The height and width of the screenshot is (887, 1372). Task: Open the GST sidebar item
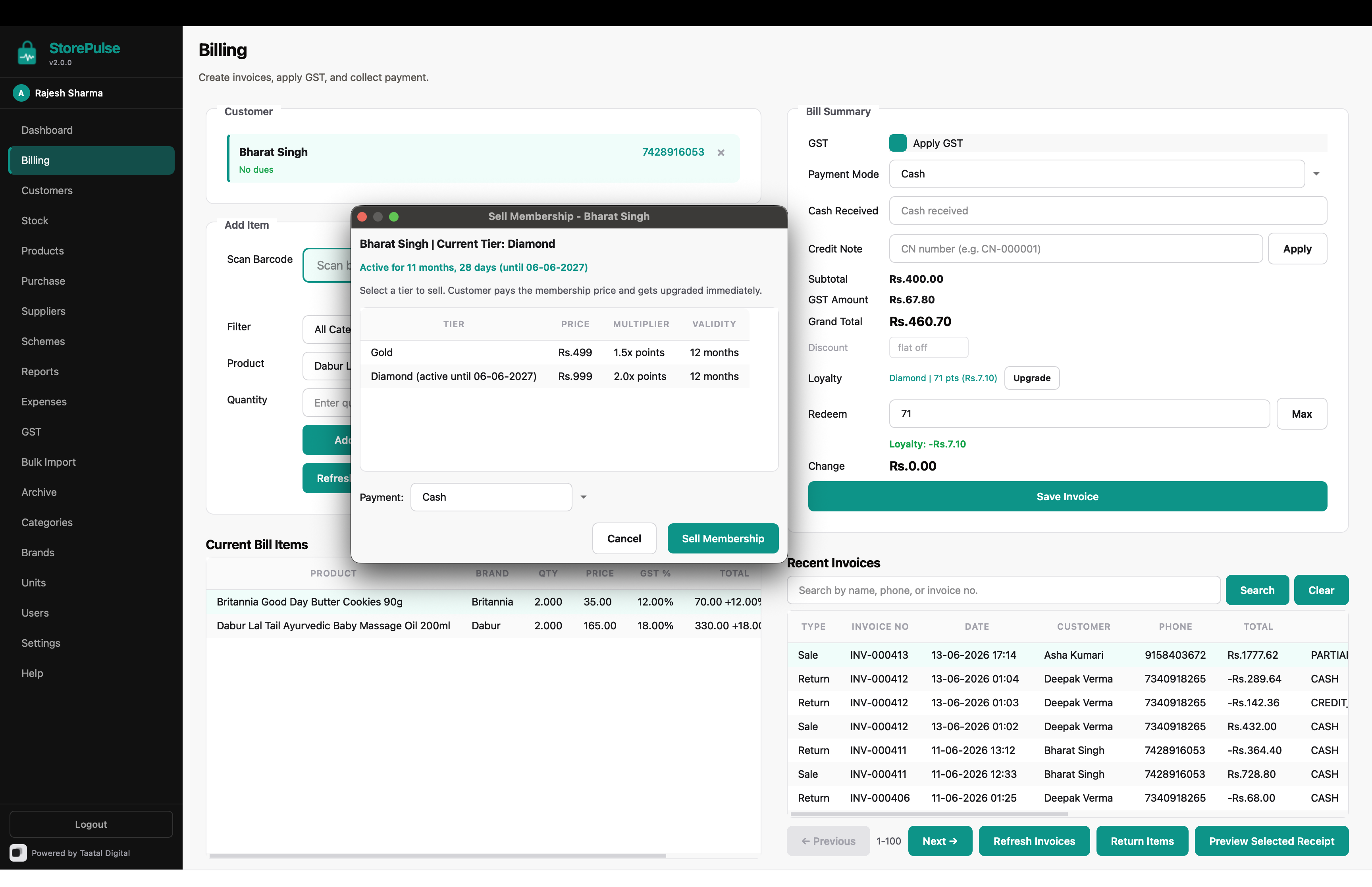click(91, 432)
